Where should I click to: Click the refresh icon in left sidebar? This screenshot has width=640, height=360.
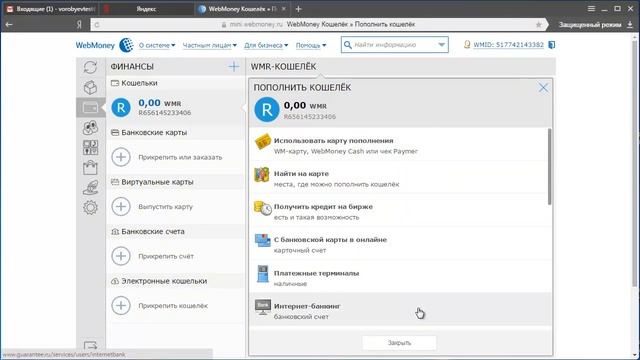click(90, 67)
